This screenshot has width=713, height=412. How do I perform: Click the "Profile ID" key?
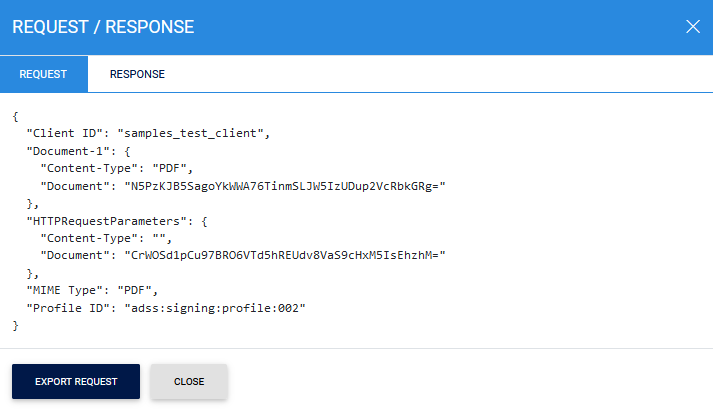point(69,307)
